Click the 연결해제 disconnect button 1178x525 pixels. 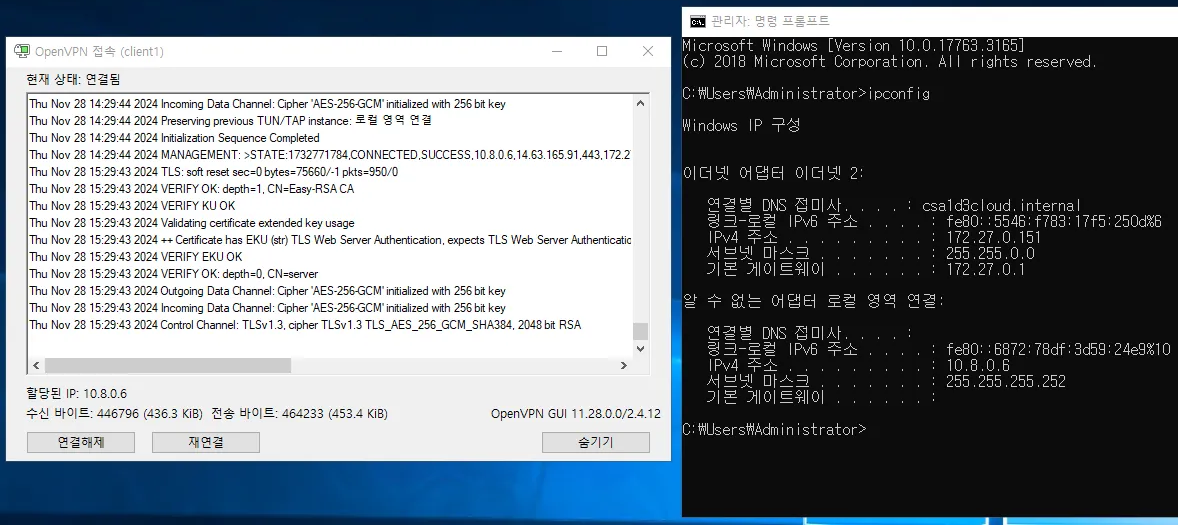81,442
